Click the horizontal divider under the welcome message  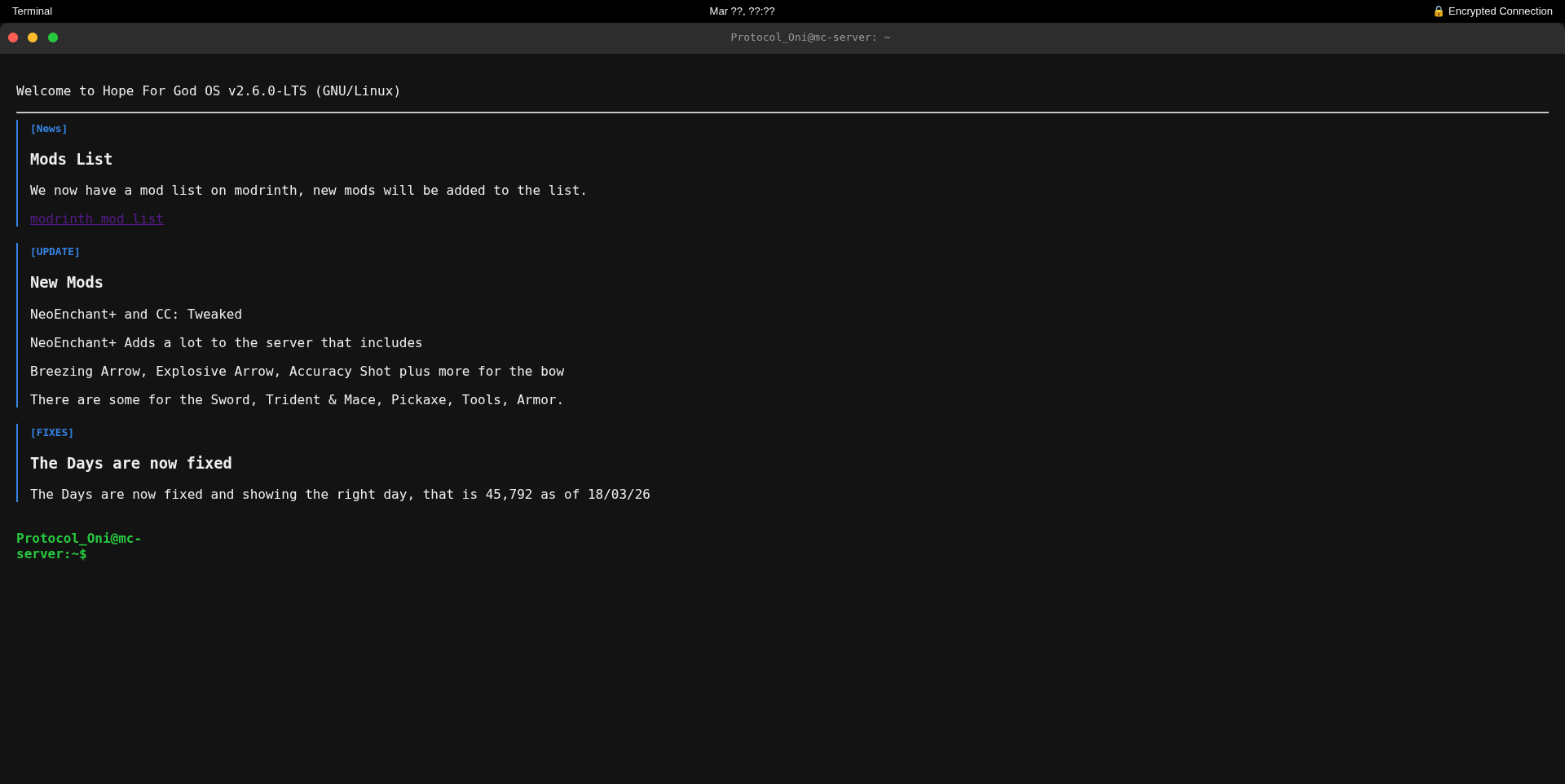[x=782, y=109]
